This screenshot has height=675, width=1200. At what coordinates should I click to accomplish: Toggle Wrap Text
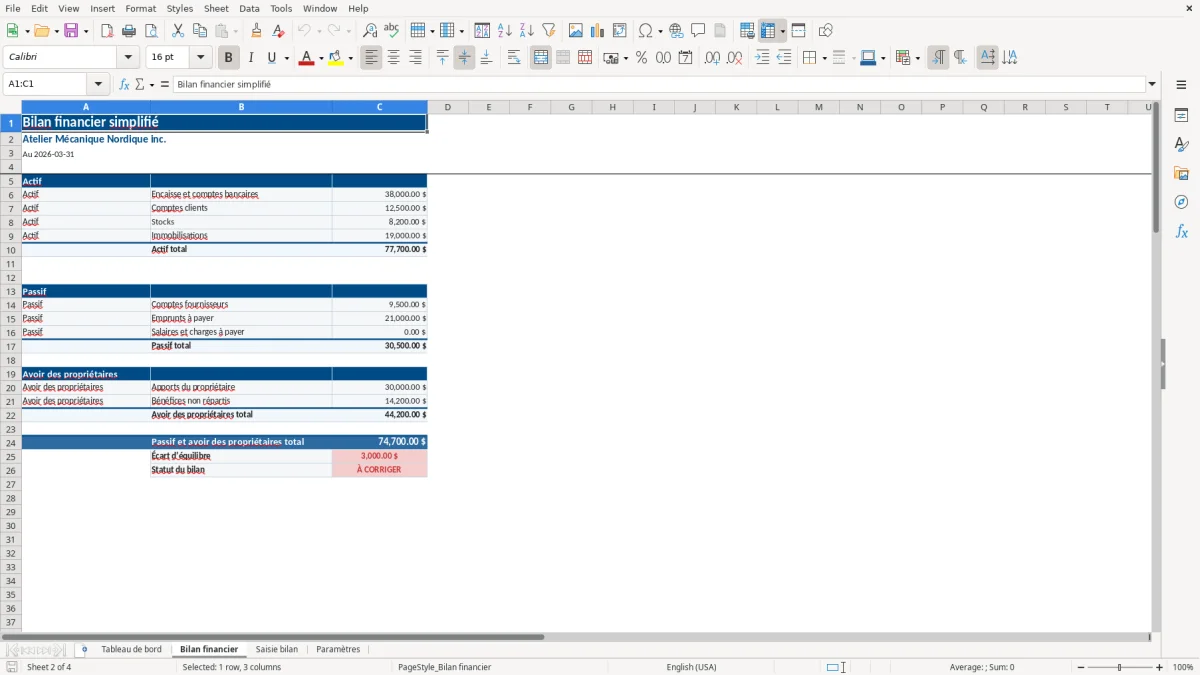coord(514,58)
